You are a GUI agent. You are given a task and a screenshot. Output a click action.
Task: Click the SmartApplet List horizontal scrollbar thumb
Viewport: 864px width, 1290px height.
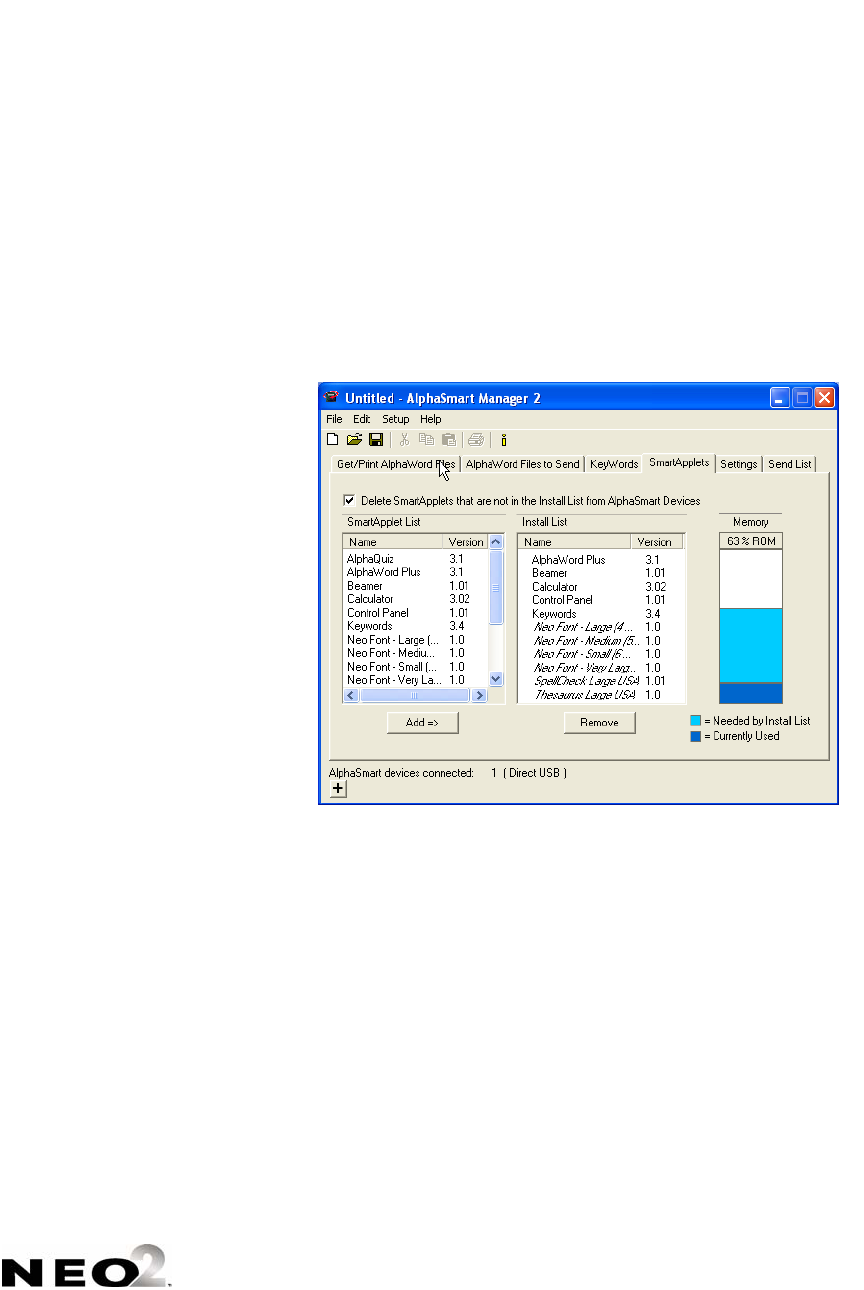413,694
